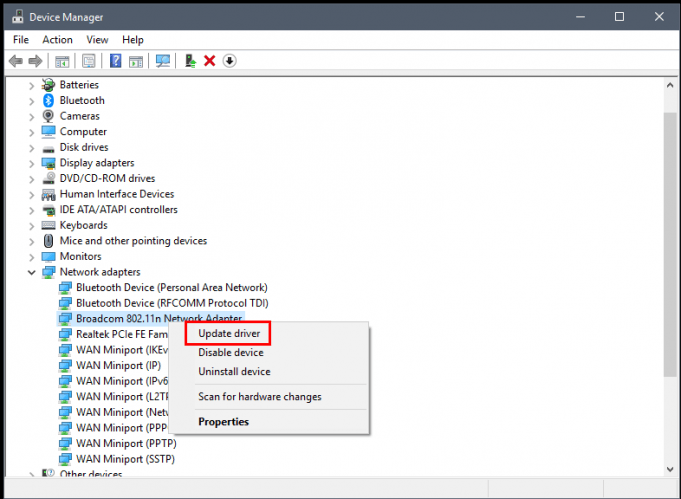
Task: Expand the Batteries node
Action: tap(31, 86)
